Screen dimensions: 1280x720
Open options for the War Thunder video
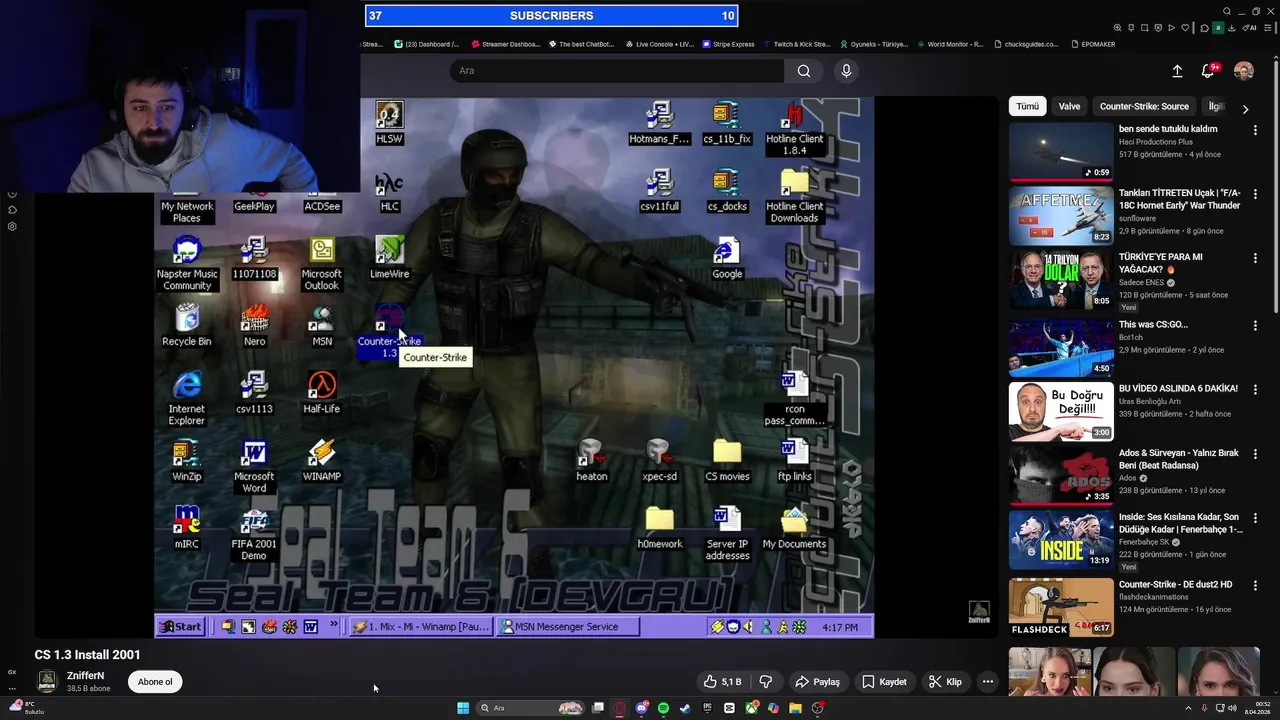click(x=1255, y=194)
